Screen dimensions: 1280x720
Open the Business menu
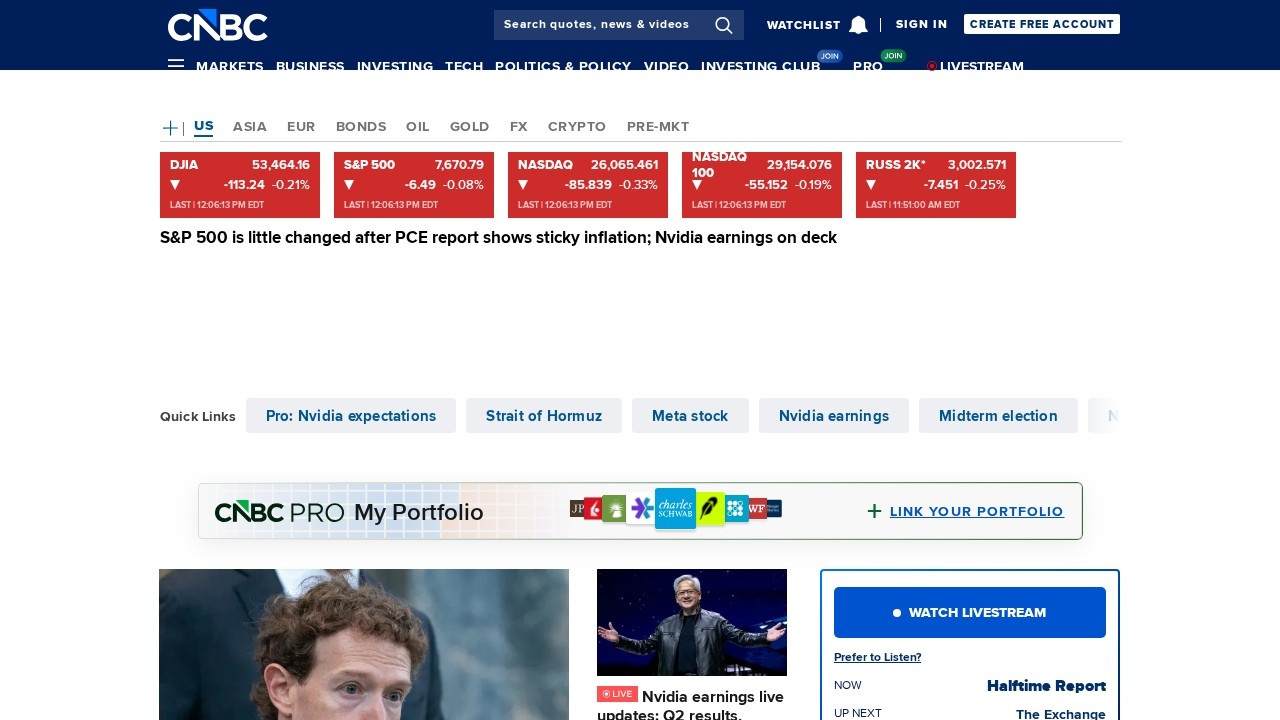click(310, 66)
